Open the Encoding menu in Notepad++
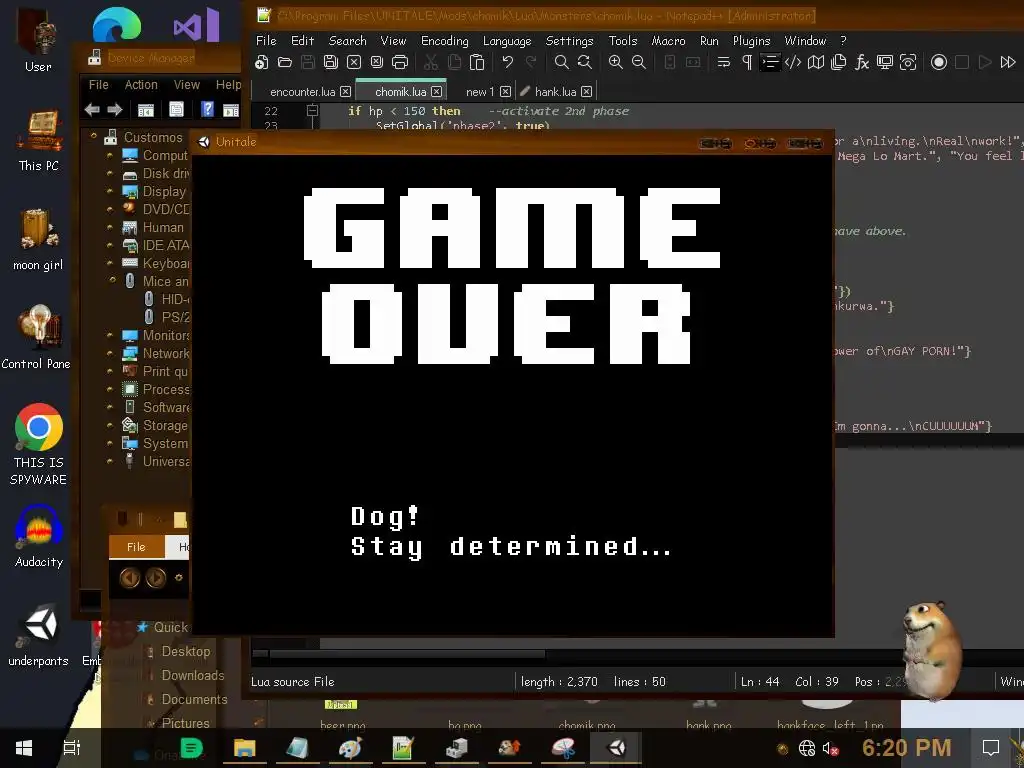This screenshot has width=1024, height=768. [445, 40]
